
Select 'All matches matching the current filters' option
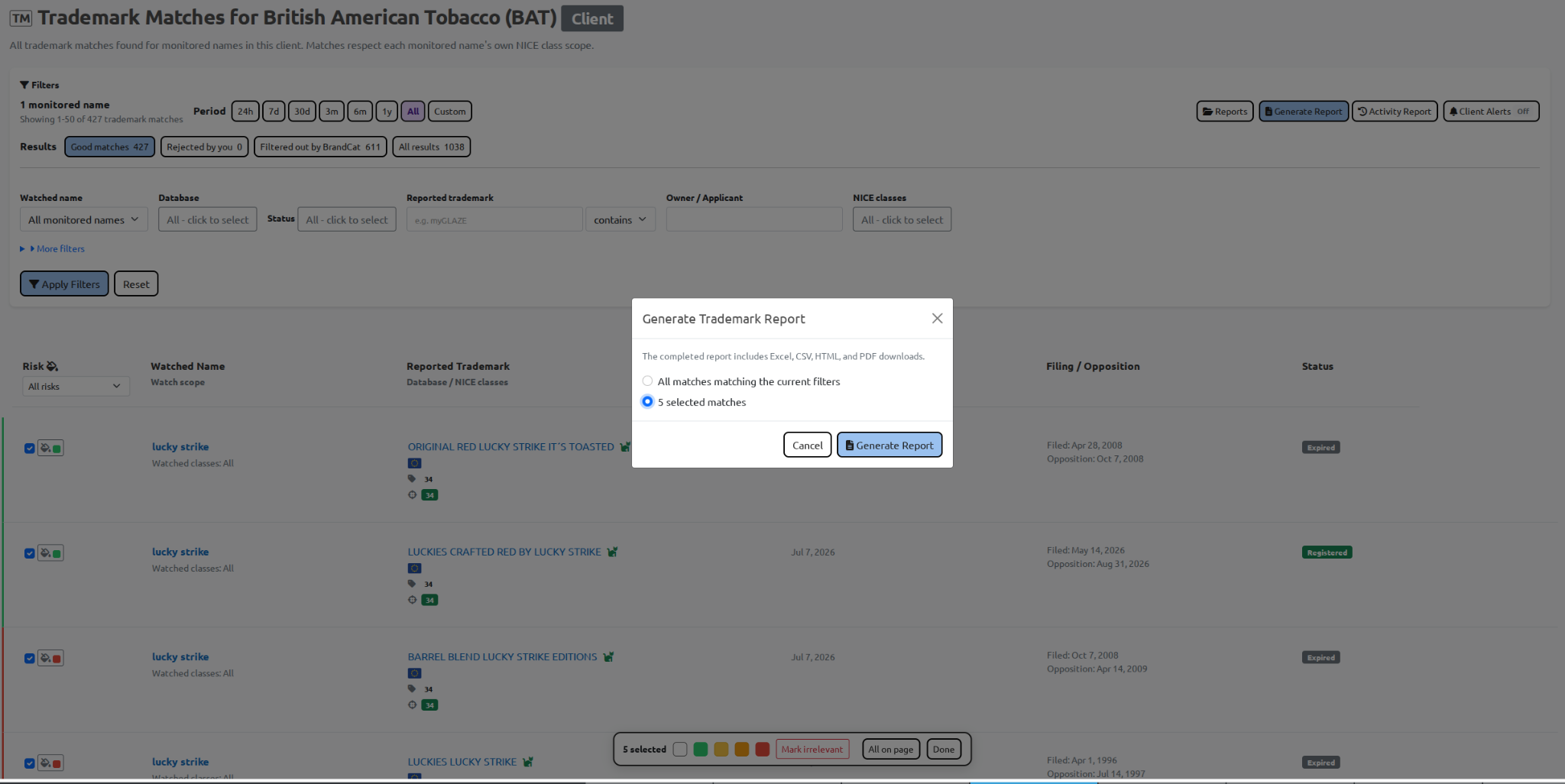(647, 381)
